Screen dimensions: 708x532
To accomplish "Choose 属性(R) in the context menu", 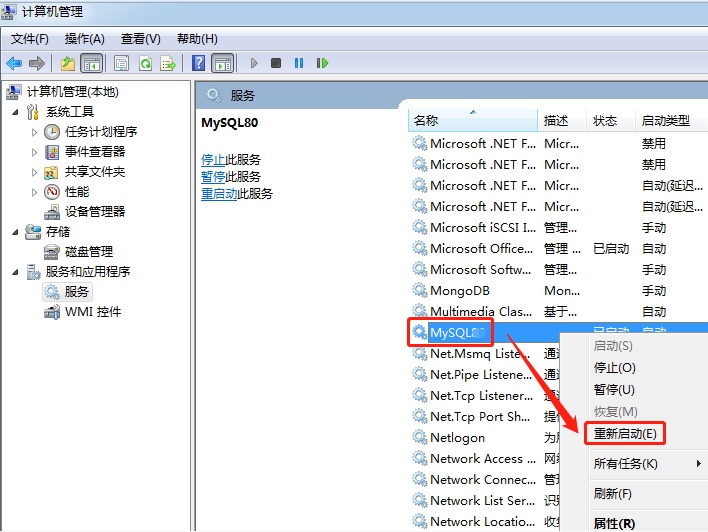I will [x=614, y=523].
